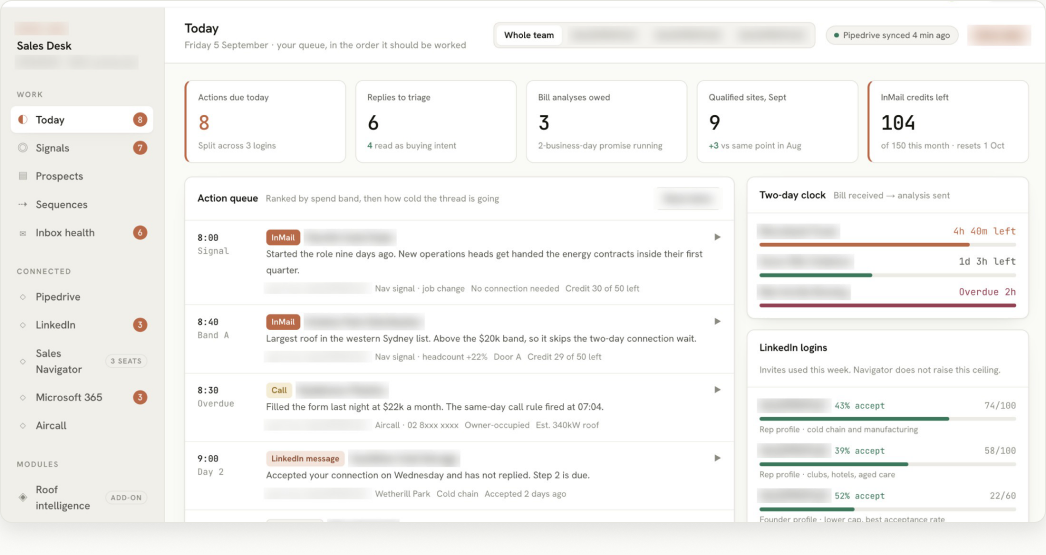Viewport: 1046px width, 555px height.
Task: Click "39% accept" label
Action: (859, 451)
